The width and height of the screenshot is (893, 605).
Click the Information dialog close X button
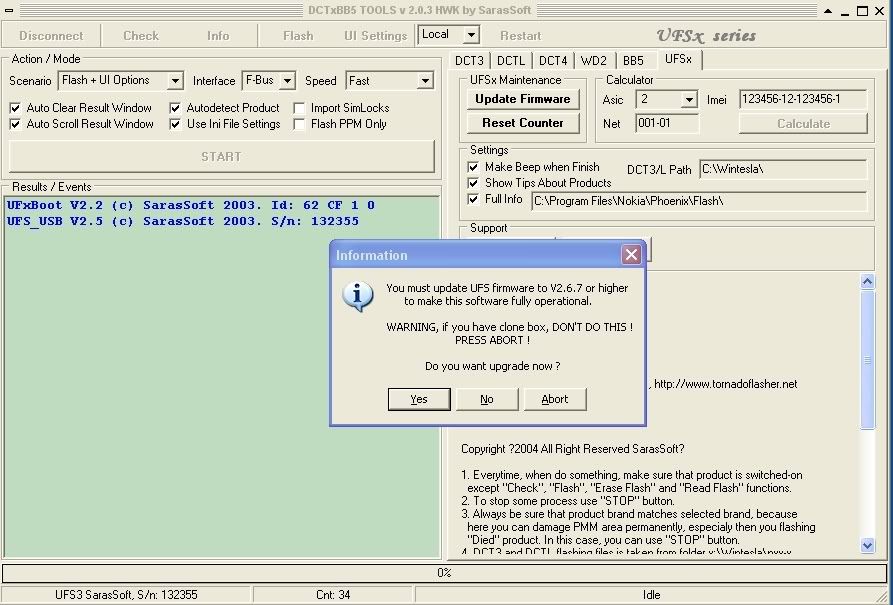[x=631, y=255]
